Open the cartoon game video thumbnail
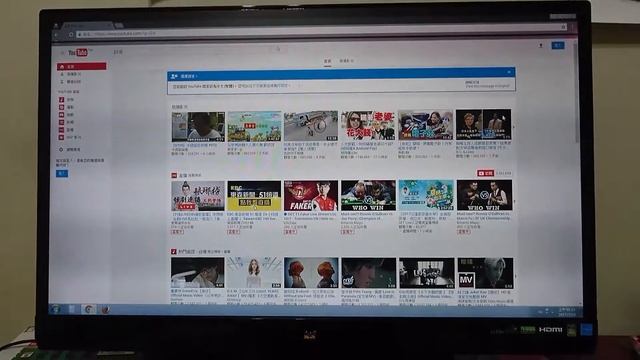The image size is (640, 360). (254, 126)
